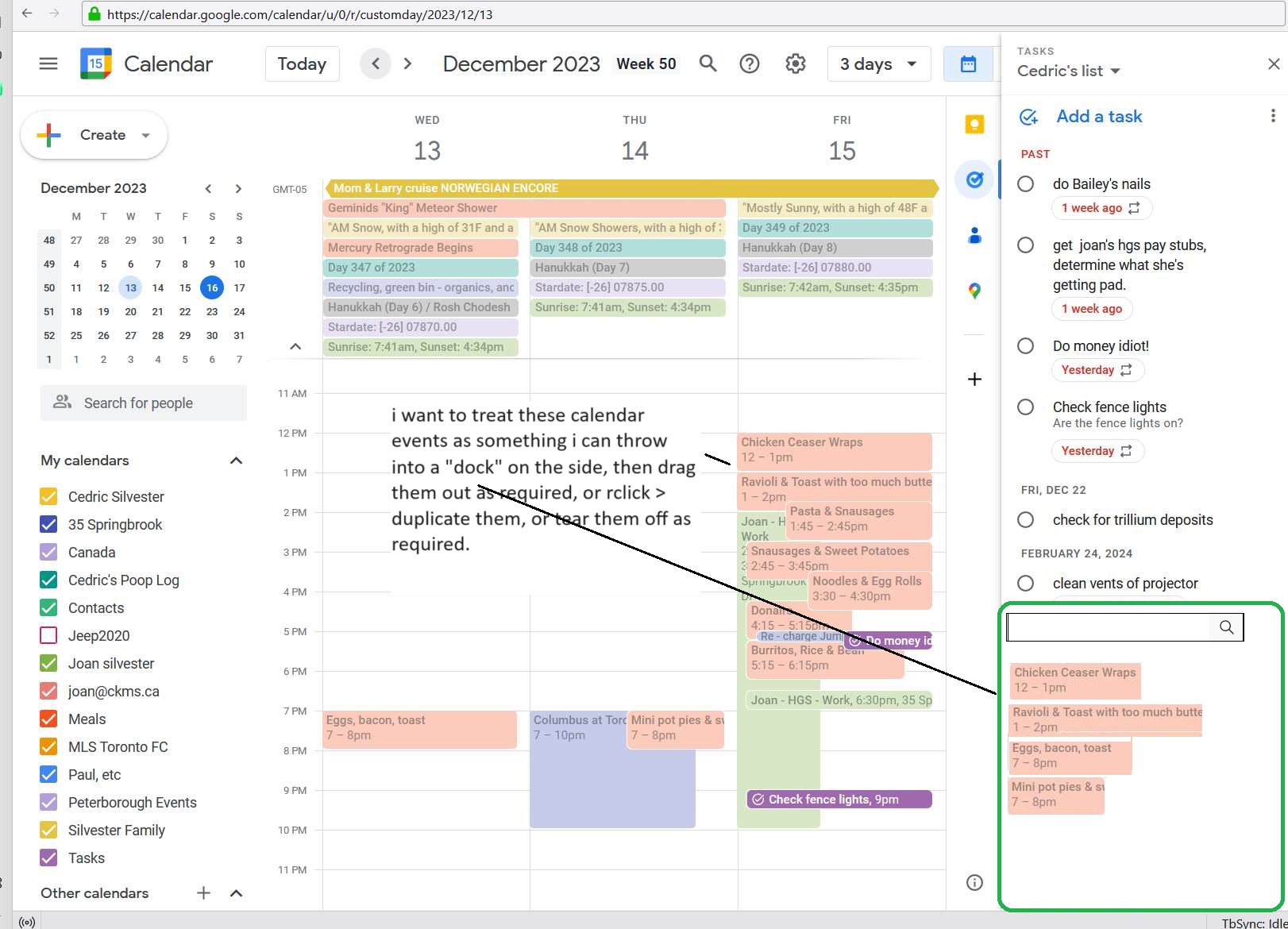Mark 'Do money idiot!' task complete
Image resolution: width=1288 pixels, height=929 pixels.
[1026, 346]
